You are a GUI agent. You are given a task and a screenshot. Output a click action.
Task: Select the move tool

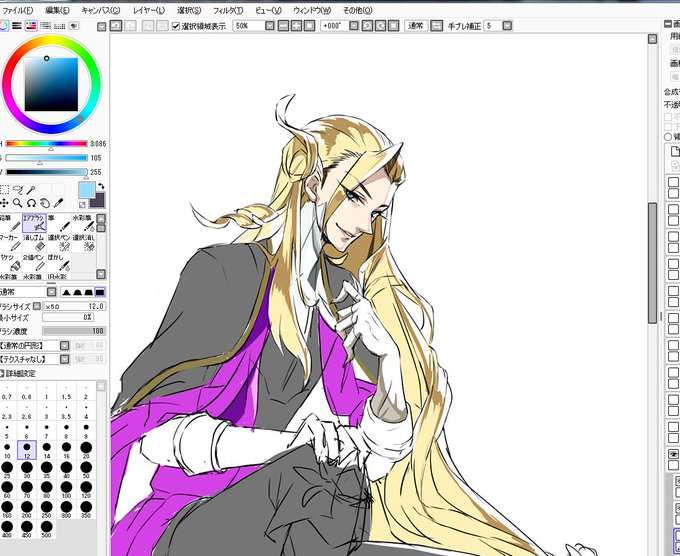[4, 203]
